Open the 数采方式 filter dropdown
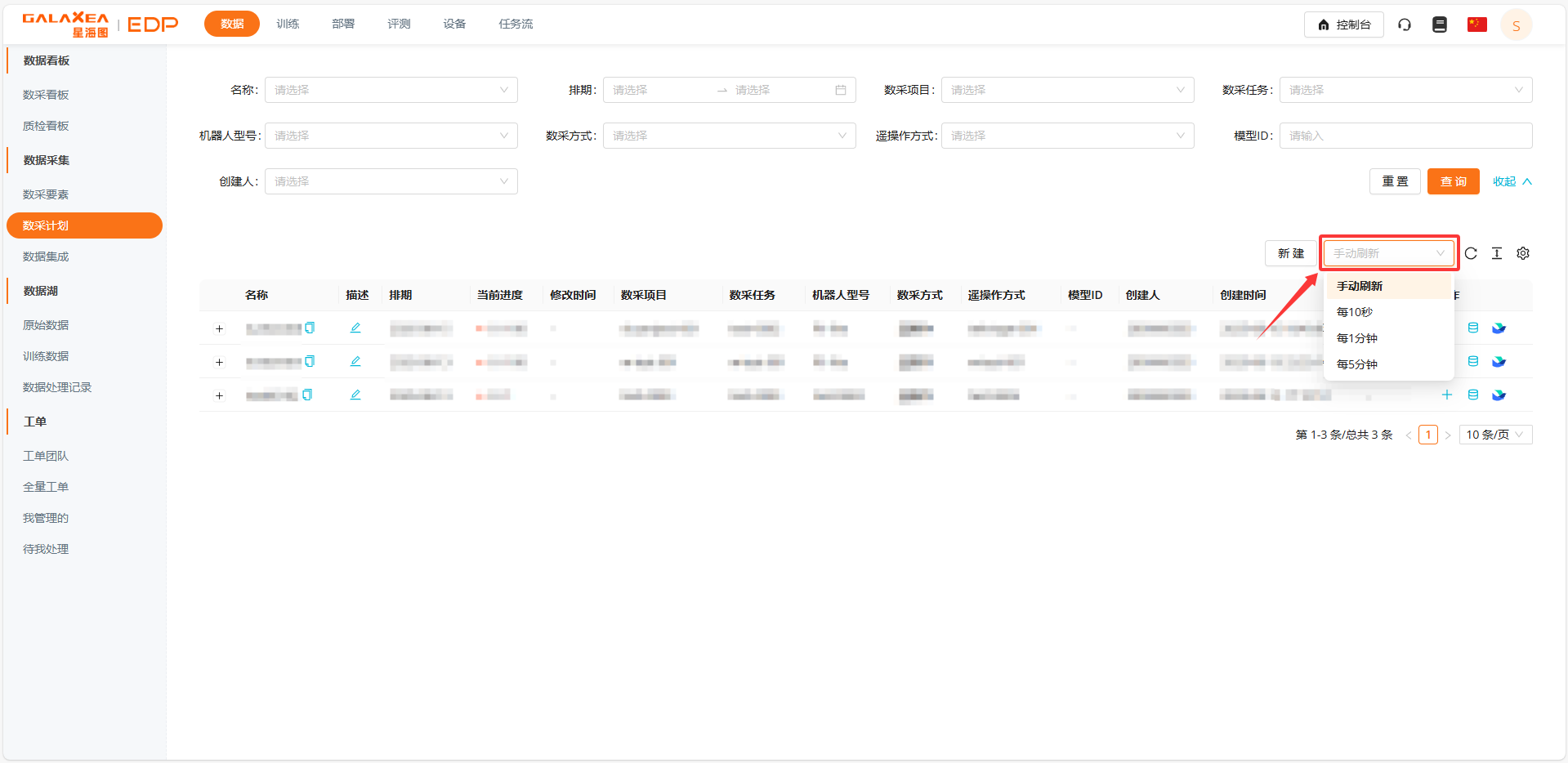The height and width of the screenshot is (763, 1568). pyautogui.click(x=730, y=136)
